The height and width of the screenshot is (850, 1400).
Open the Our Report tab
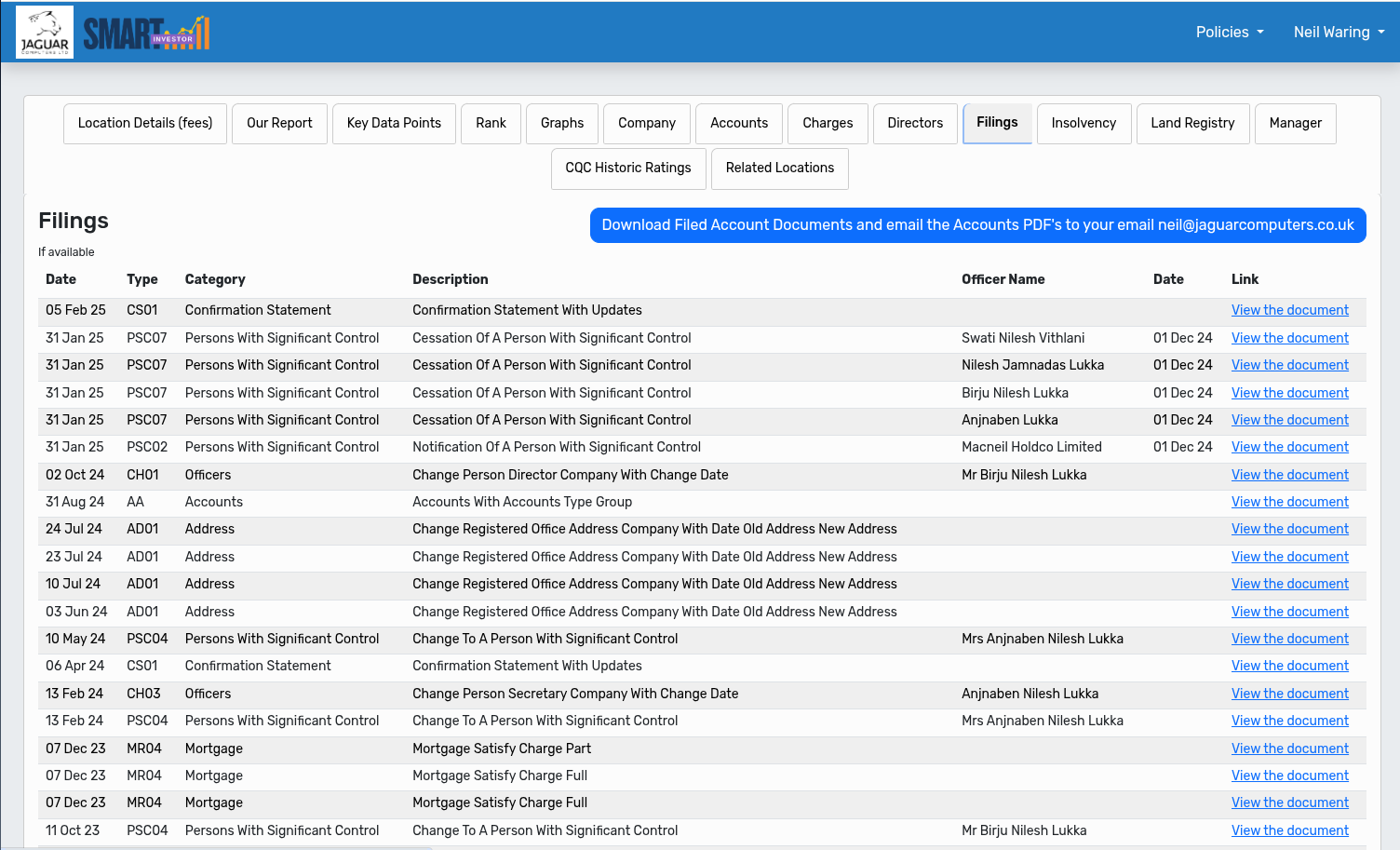click(279, 124)
